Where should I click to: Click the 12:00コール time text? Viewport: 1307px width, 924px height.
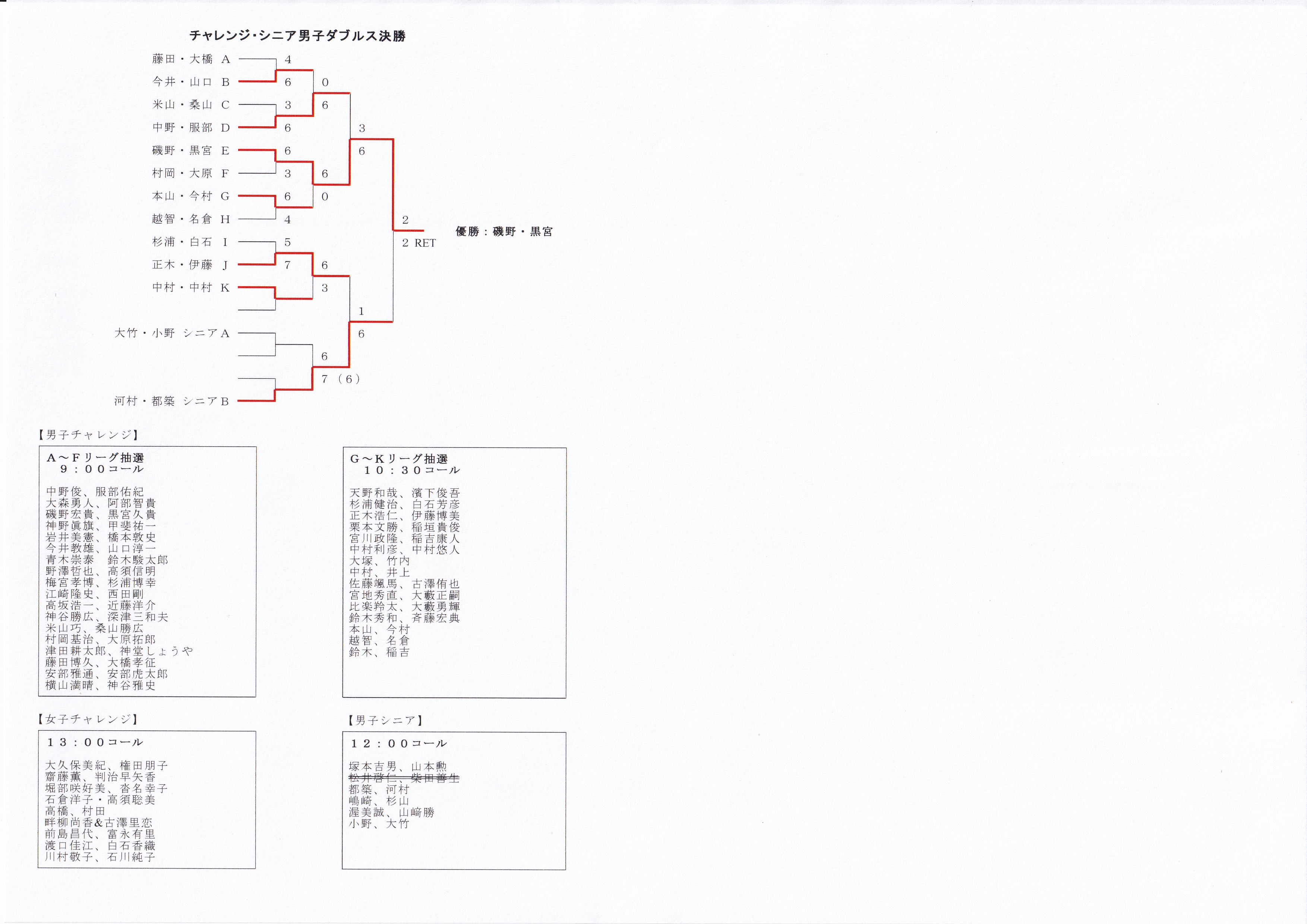[398, 744]
